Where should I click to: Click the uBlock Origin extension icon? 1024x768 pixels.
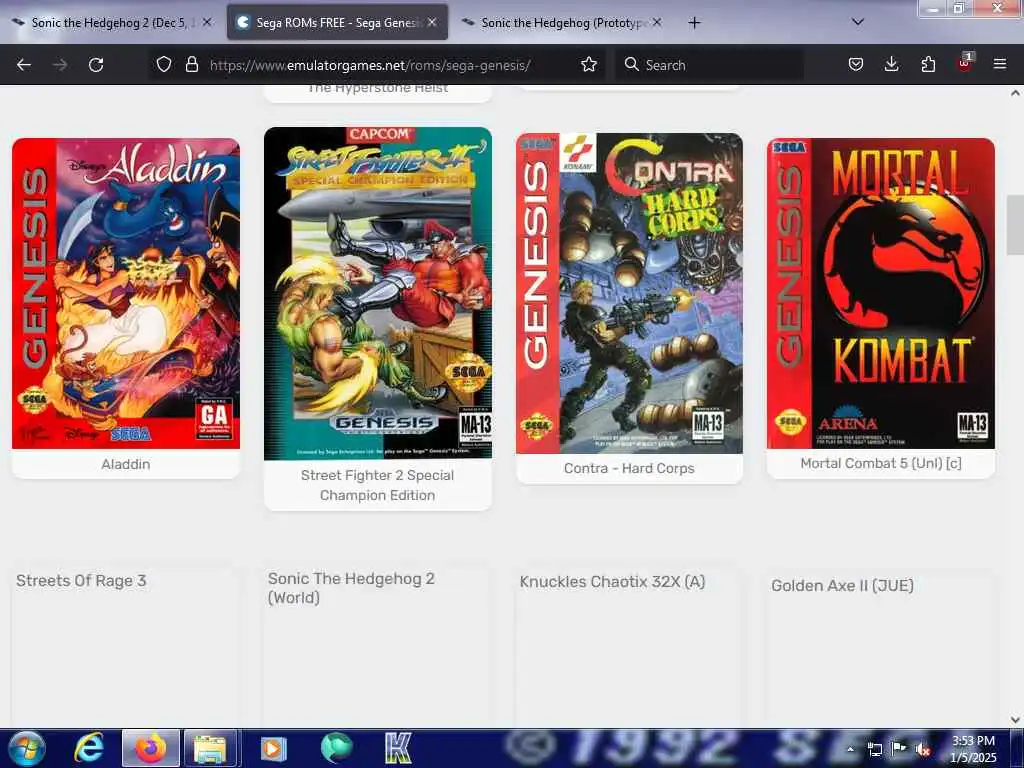965,63
